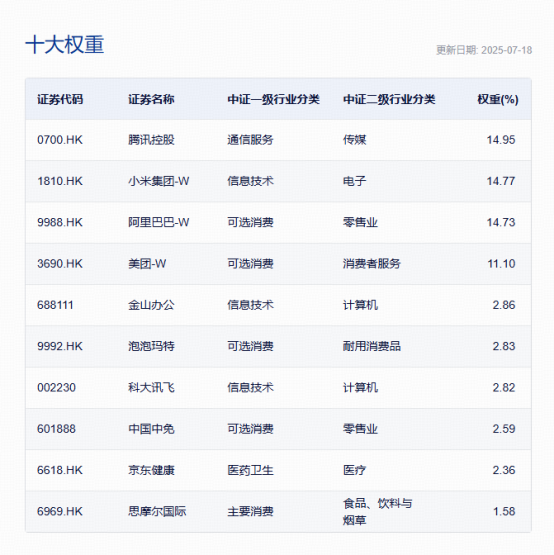Click the 科大讯飞 name cell
This screenshot has height=555, width=554.
[x=151, y=388]
